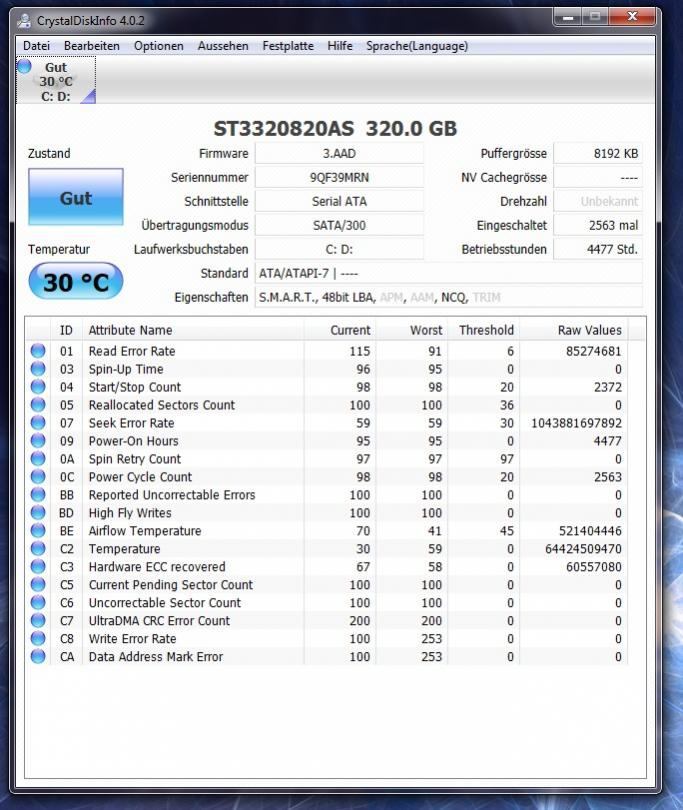This screenshot has width=683, height=810.
Task: Click the Attribute Name column header
Action: pyautogui.click(x=193, y=330)
